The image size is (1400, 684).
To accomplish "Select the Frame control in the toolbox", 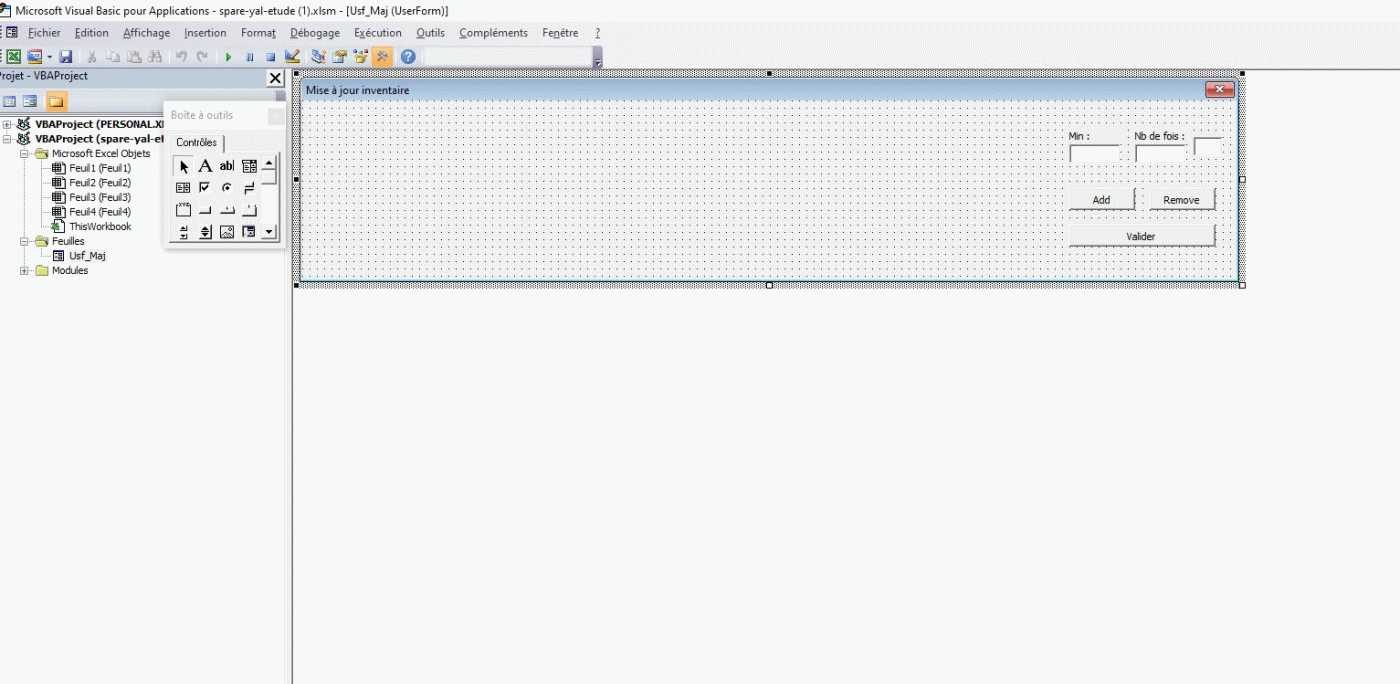I will [x=183, y=210].
